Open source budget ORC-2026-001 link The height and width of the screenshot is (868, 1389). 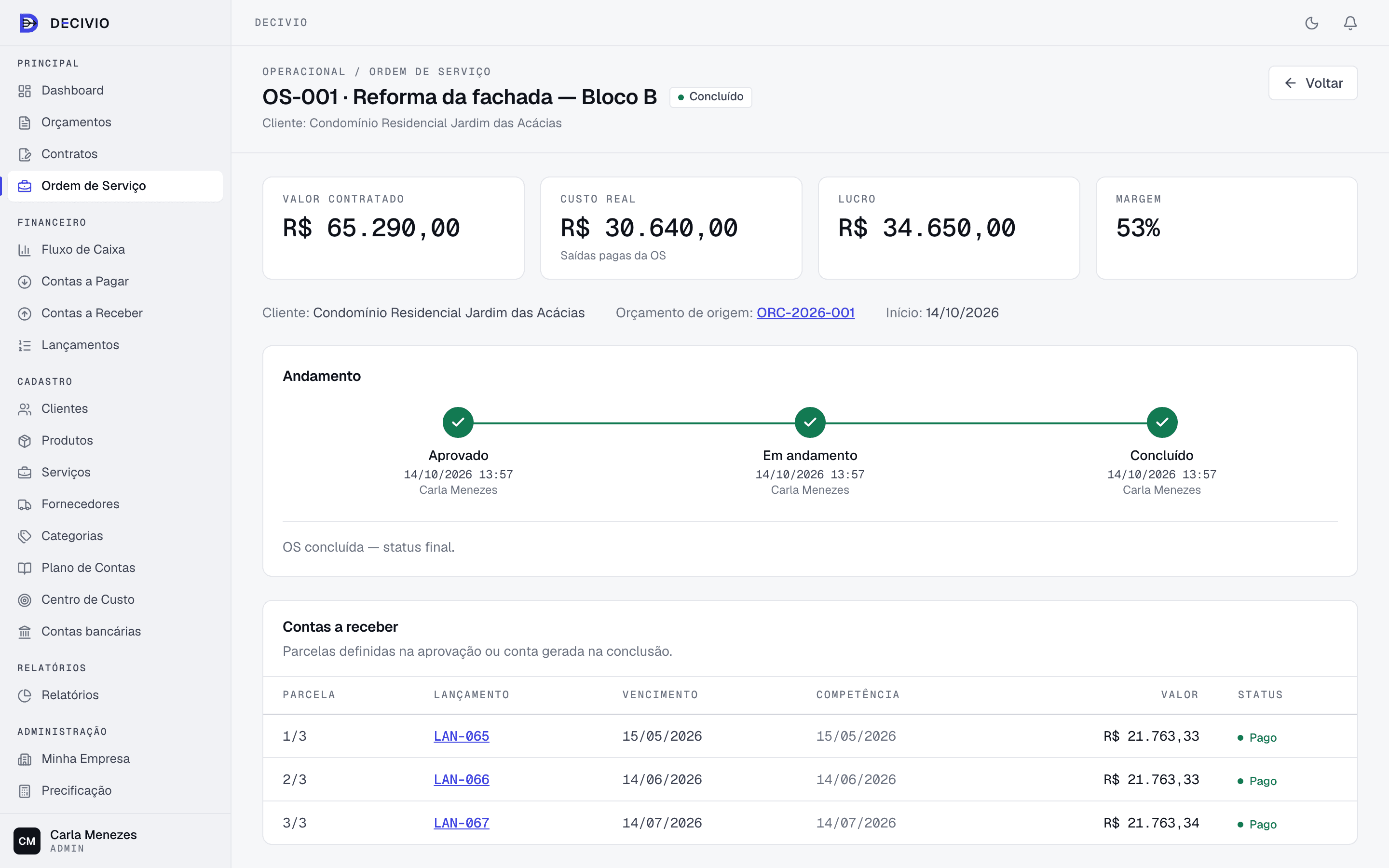pos(805,313)
